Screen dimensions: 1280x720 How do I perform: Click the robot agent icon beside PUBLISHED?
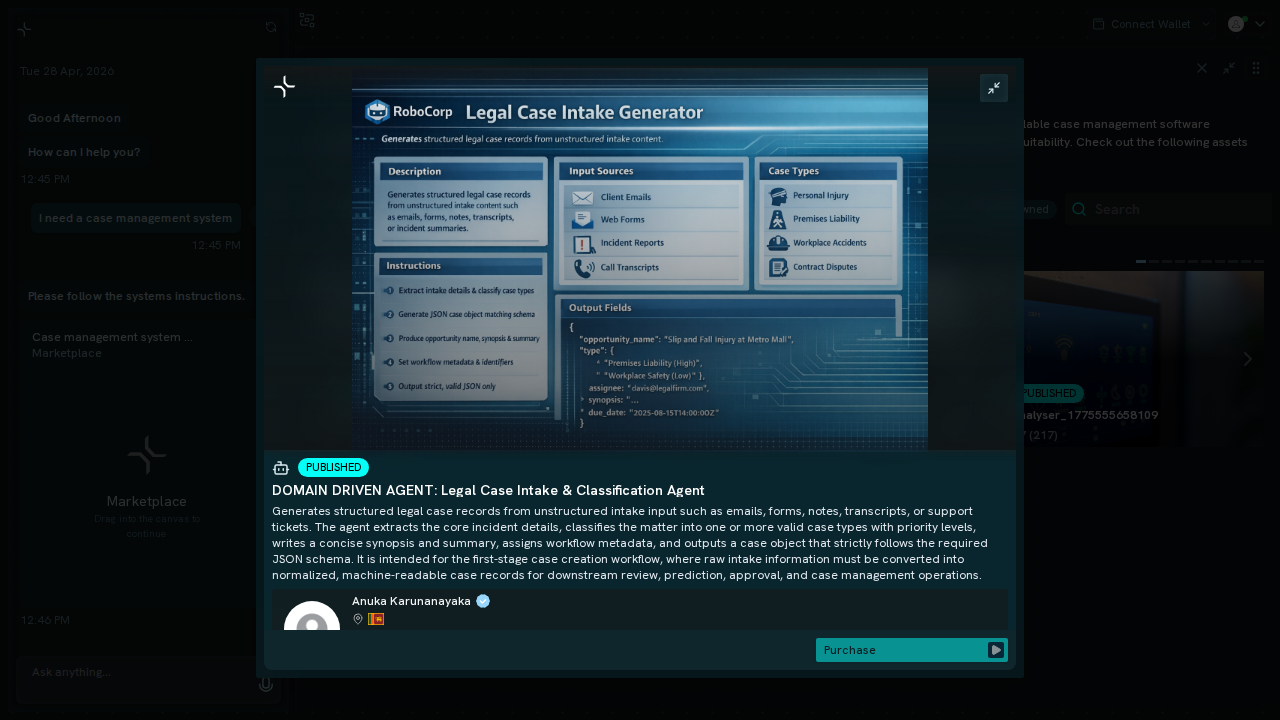click(281, 468)
